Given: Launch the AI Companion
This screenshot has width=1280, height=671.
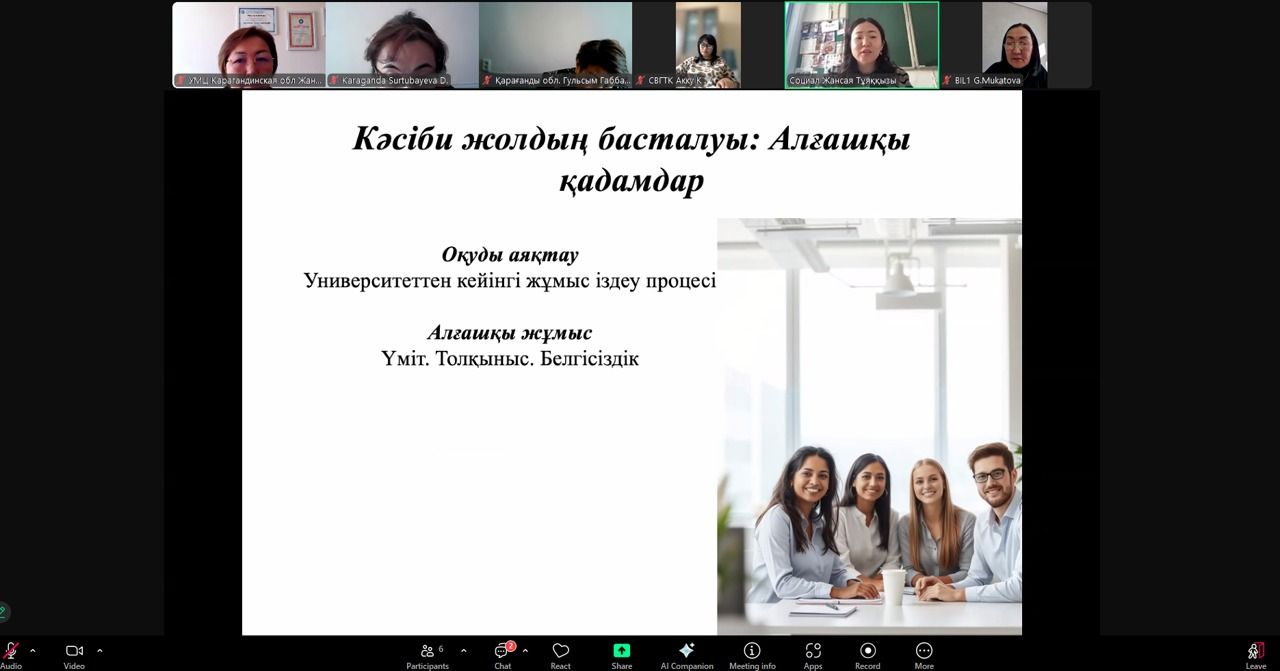Looking at the screenshot, I should point(686,651).
